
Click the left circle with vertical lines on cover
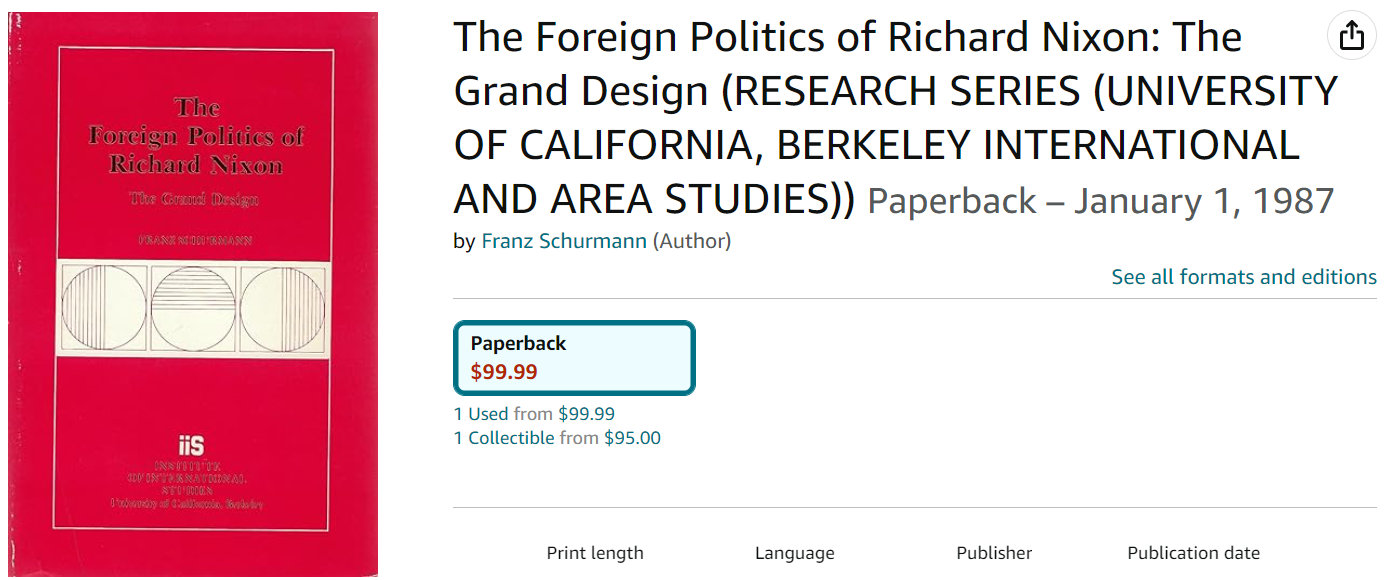click(104, 307)
